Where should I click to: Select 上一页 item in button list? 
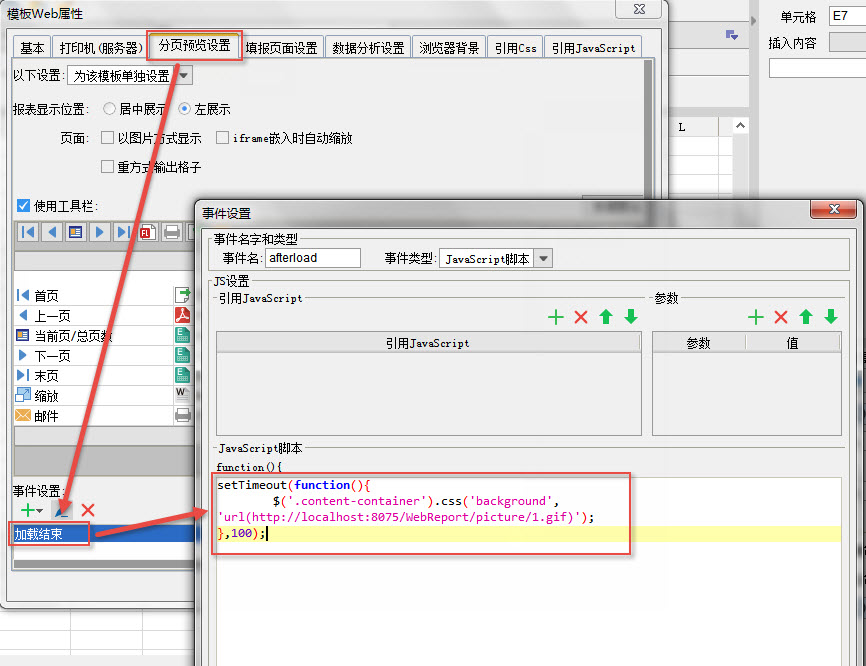pos(94,315)
